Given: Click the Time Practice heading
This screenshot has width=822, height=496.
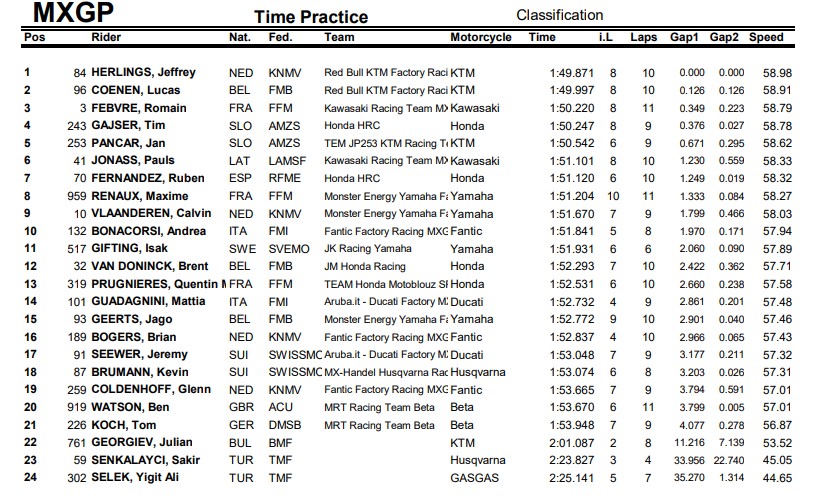Looking at the screenshot, I should click(x=310, y=17).
